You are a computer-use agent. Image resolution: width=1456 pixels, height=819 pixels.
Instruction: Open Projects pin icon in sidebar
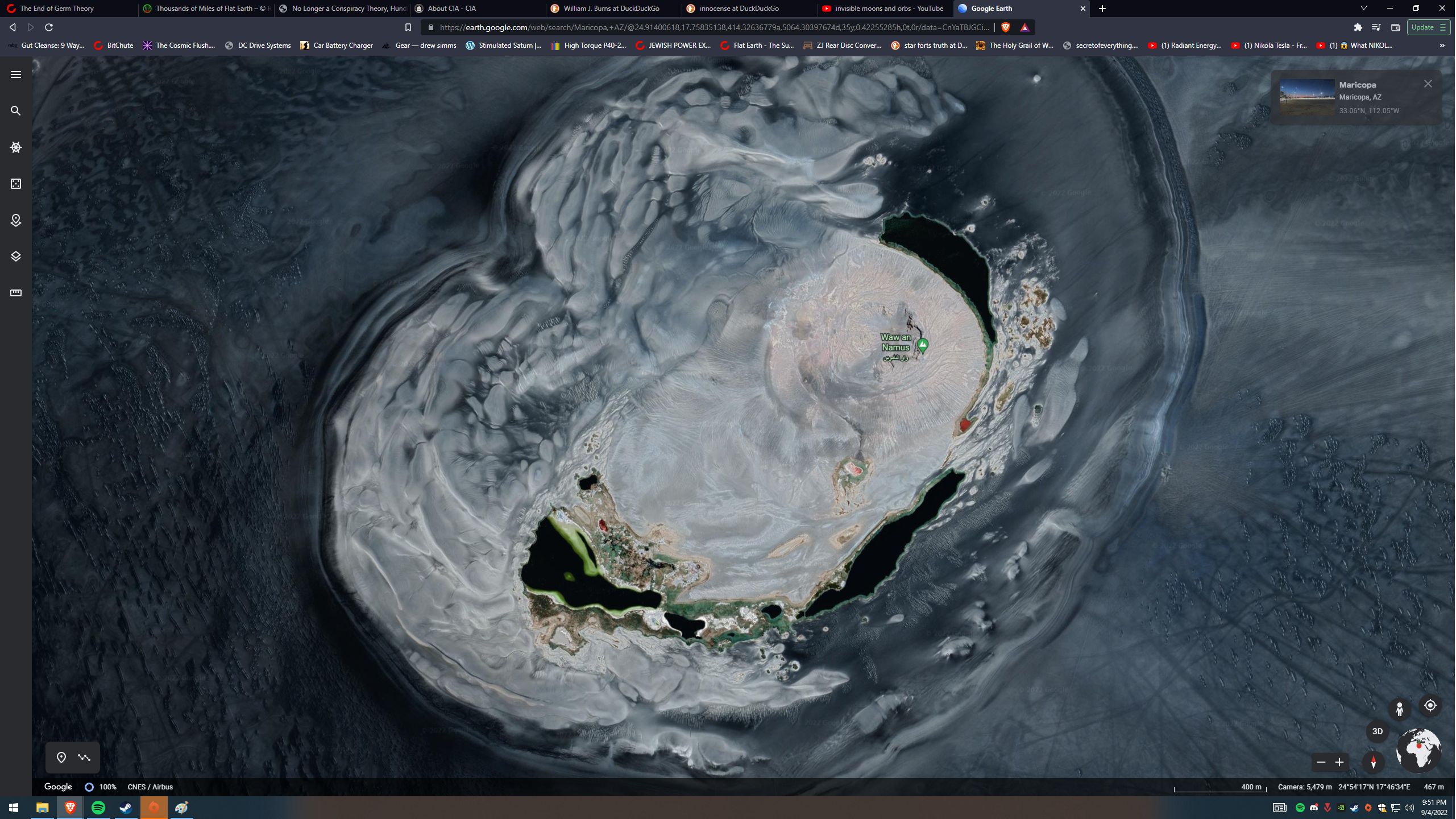(x=16, y=220)
